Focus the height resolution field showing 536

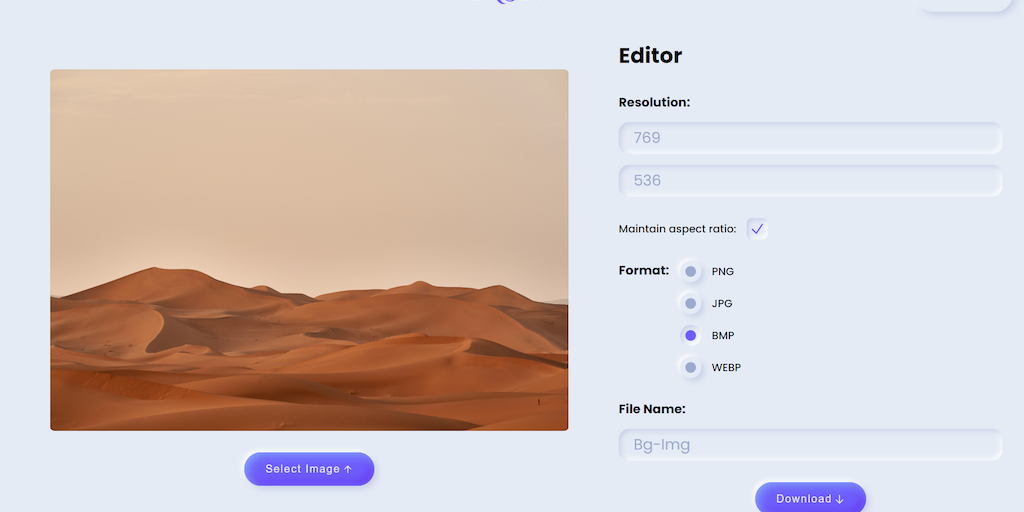810,180
